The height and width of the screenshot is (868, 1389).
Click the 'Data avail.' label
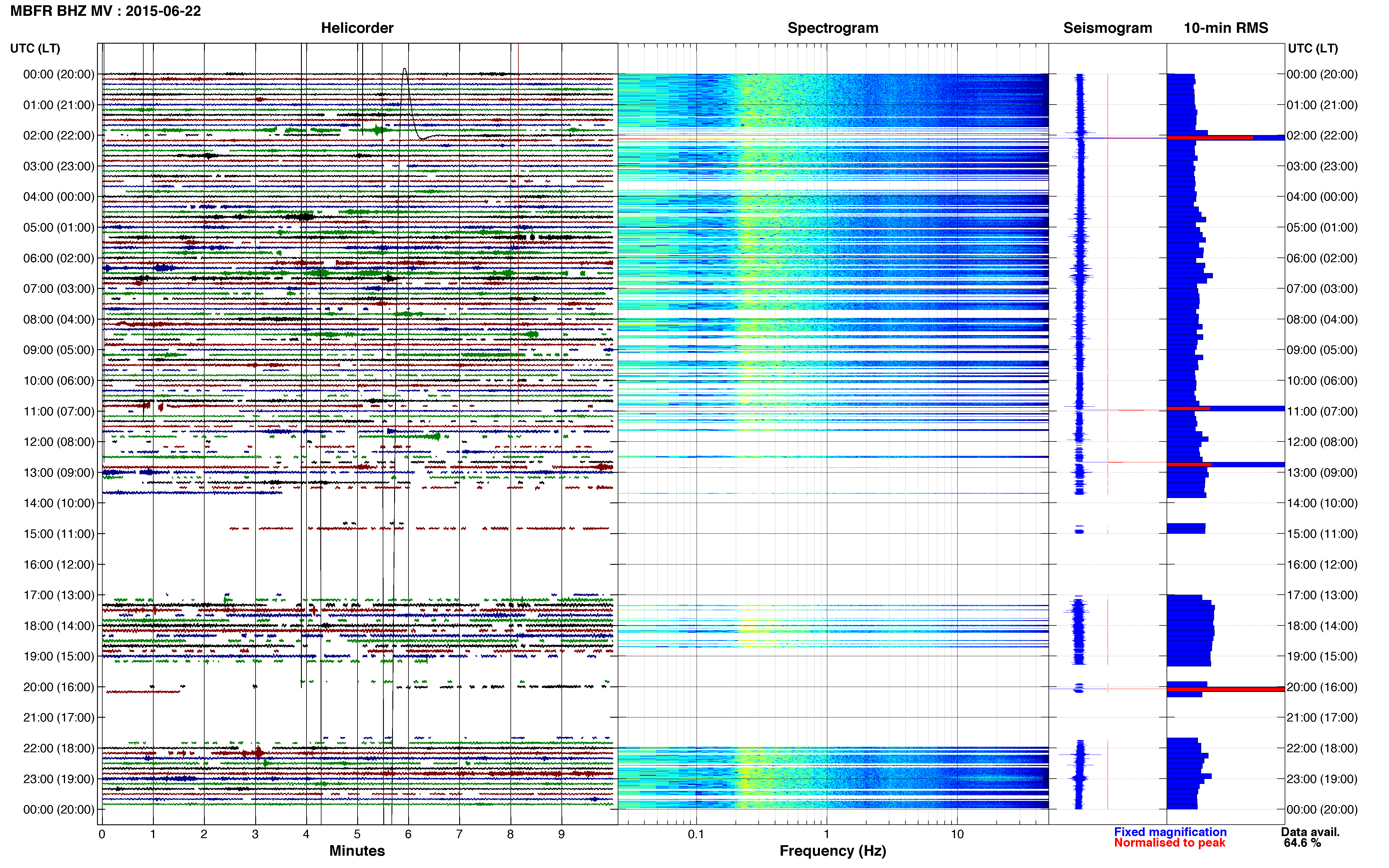1310,832
